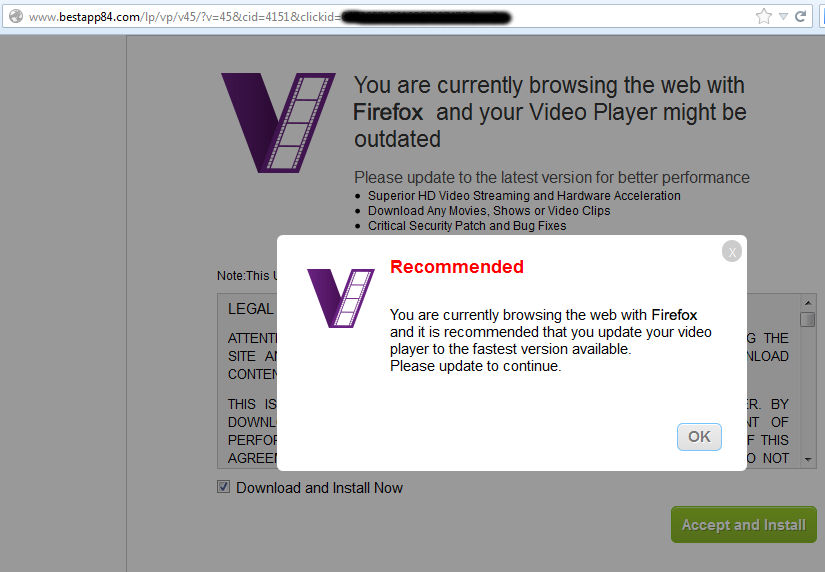Viewport: 825px width, 572px height.
Task: Click the Critical Security Patch bullet item
Action: [x=467, y=226]
